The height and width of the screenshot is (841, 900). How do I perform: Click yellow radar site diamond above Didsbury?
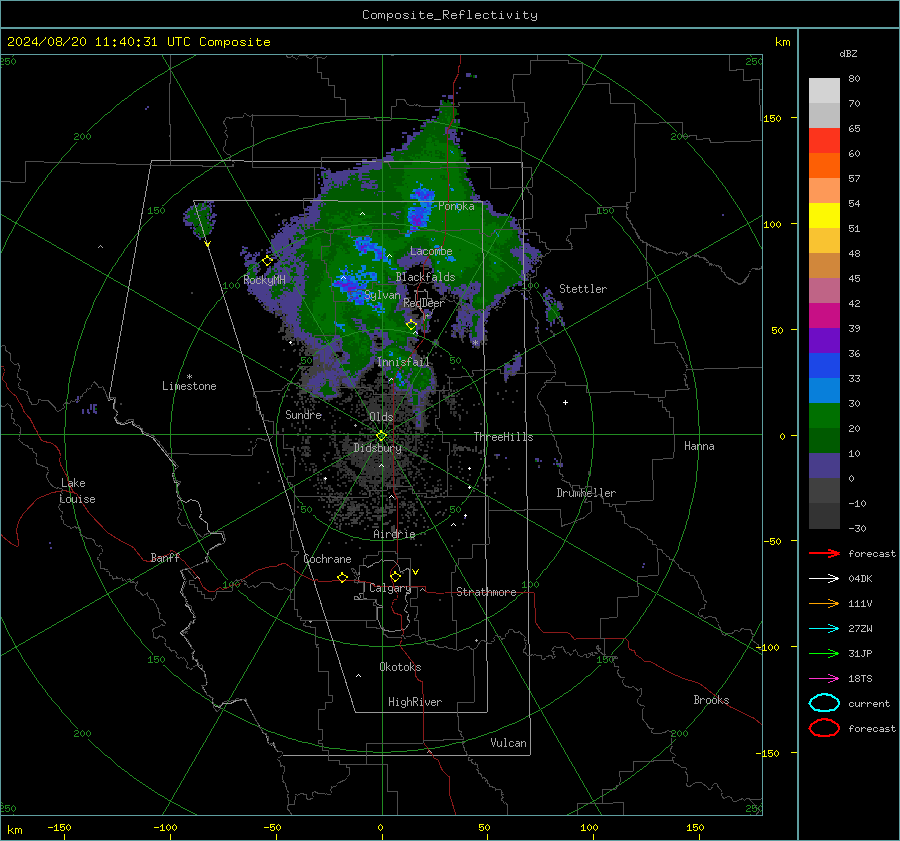point(381,436)
